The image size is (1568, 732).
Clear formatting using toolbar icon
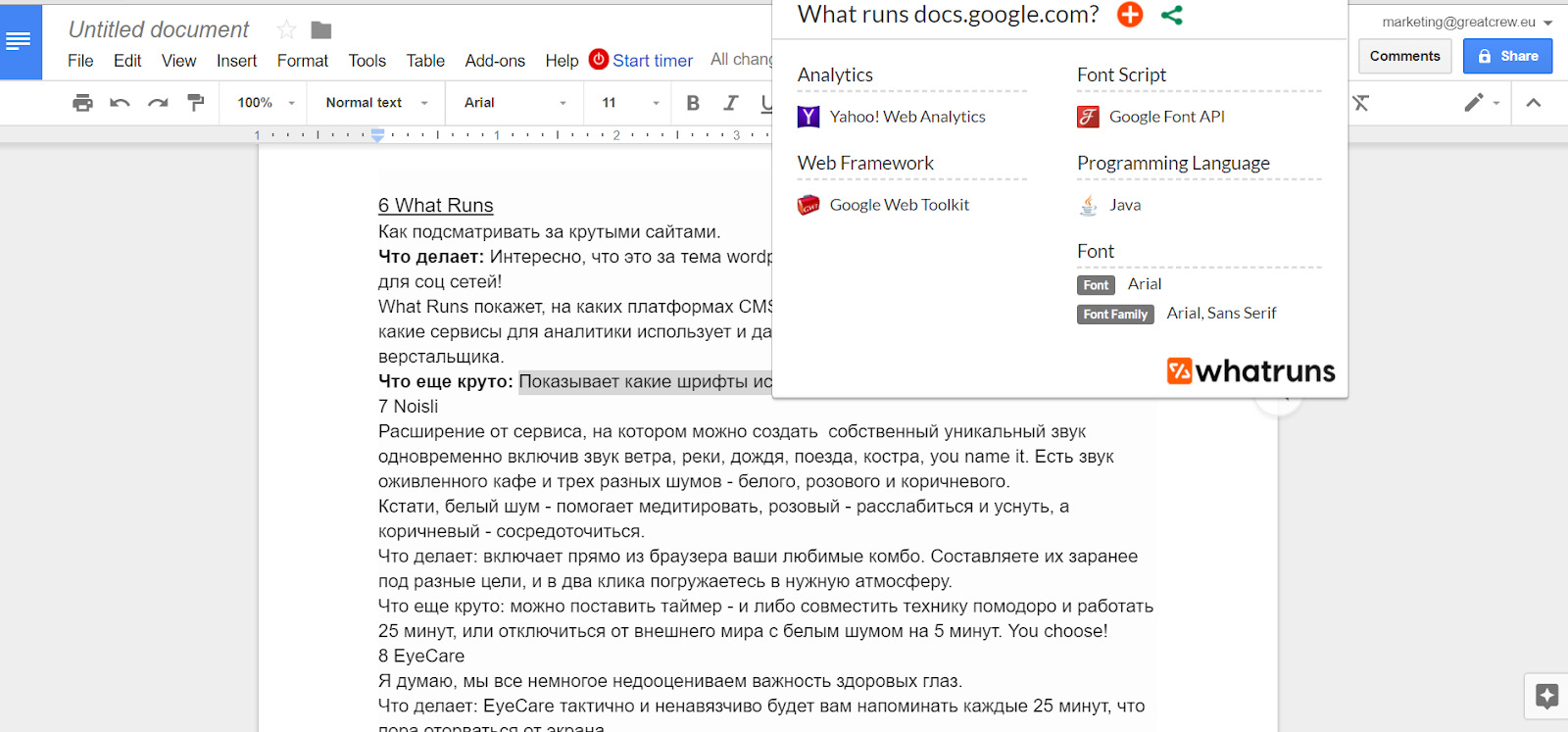[1360, 103]
